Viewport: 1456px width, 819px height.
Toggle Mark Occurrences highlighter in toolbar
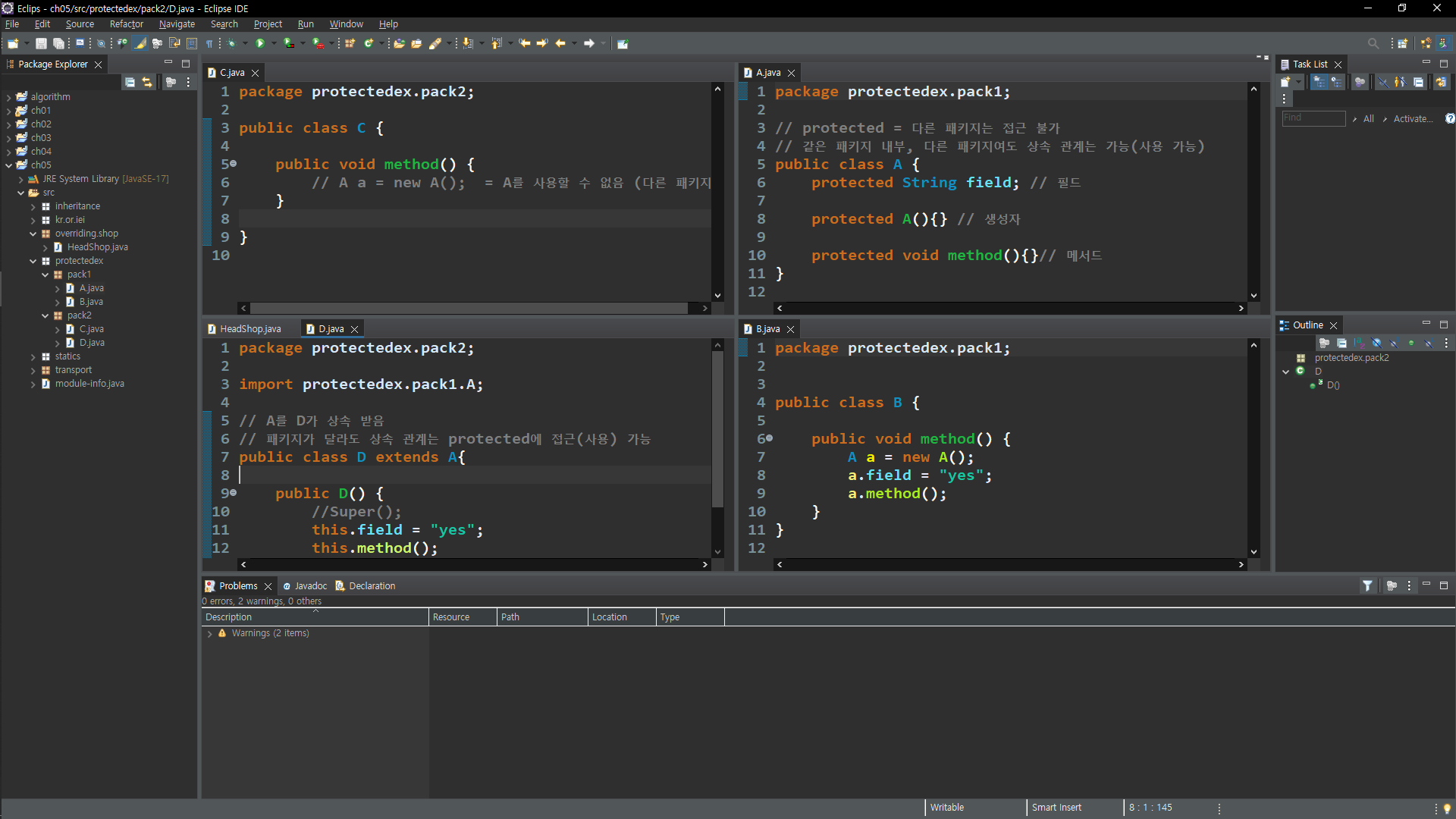tap(140, 43)
